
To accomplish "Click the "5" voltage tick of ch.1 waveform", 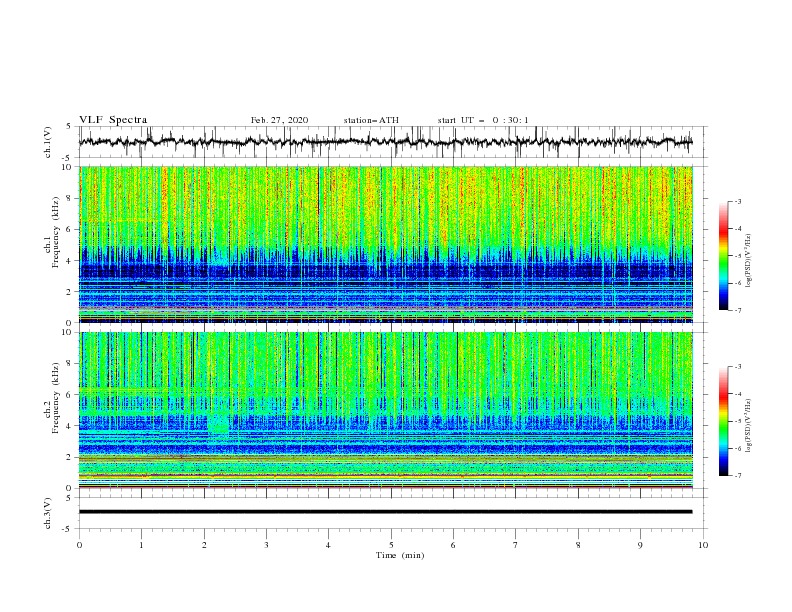I will pos(69,127).
